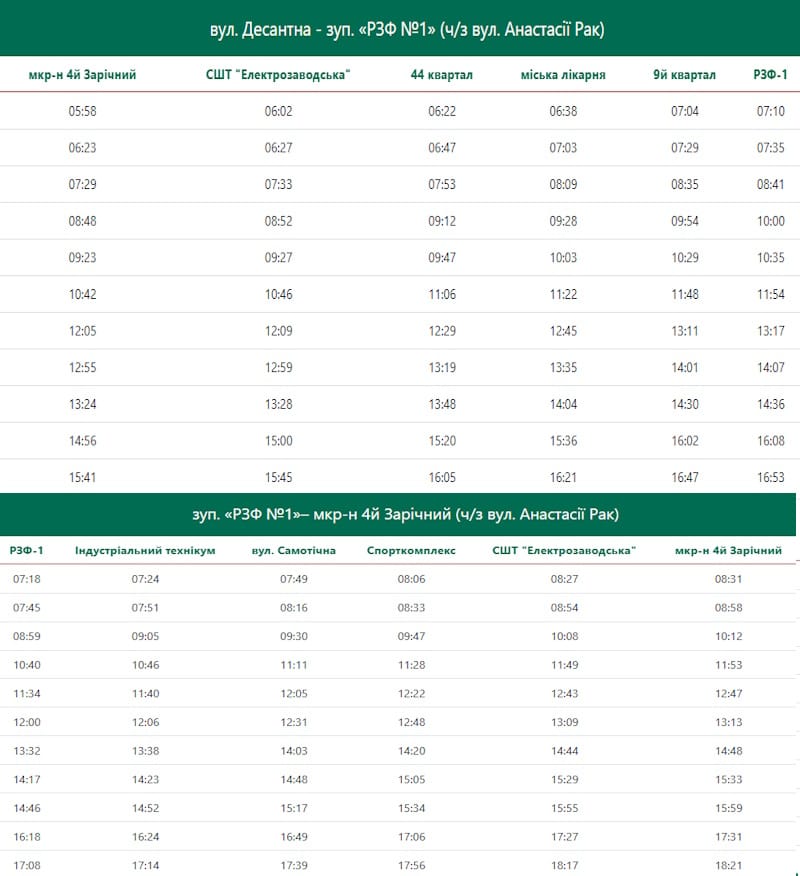Image resolution: width=800 pixels, height=876 pixels.
Task: Select the 44 квартал column header
Action: (x=441, y=75)
